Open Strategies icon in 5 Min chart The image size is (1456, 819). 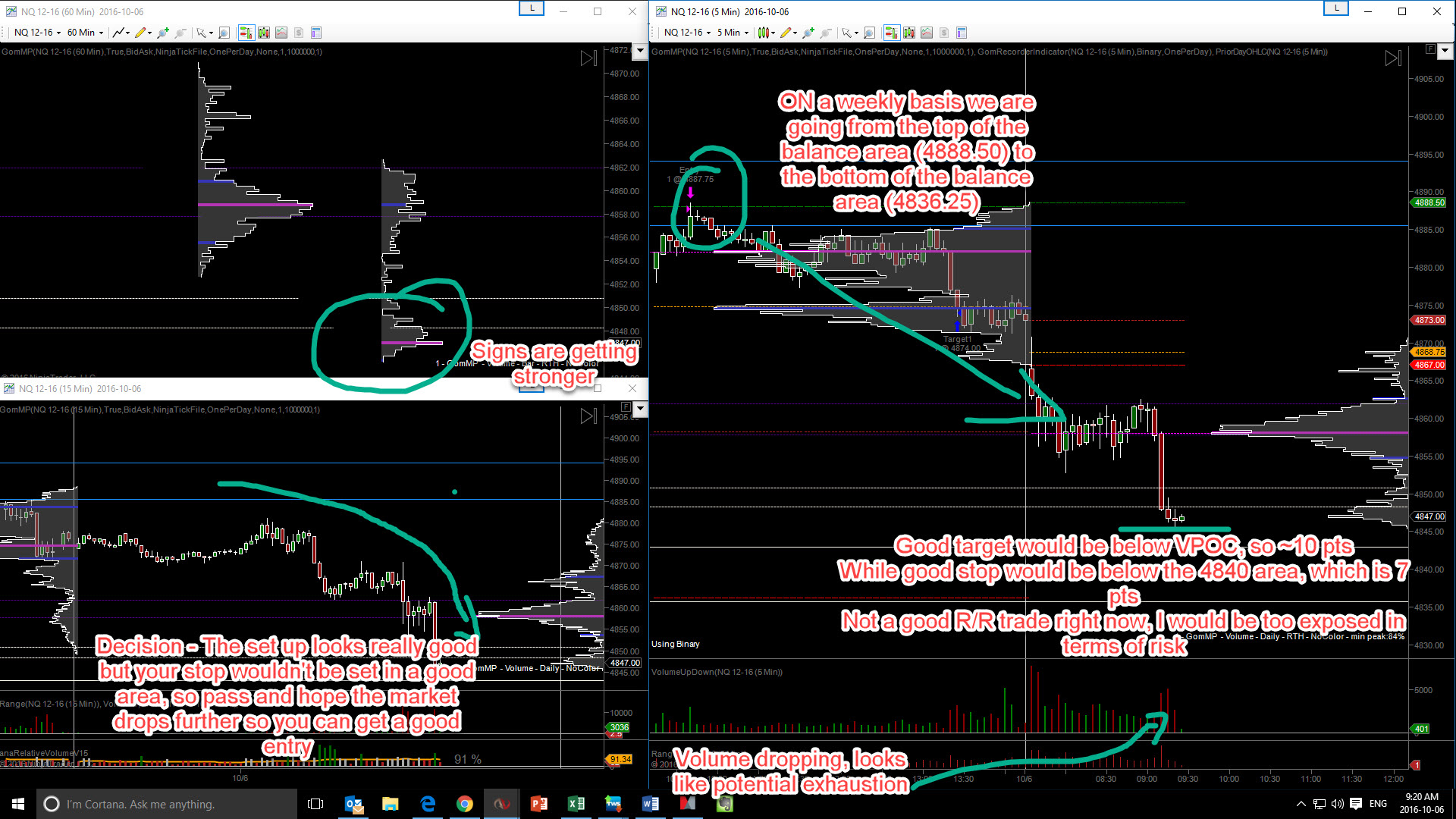(x=944, y=33)
